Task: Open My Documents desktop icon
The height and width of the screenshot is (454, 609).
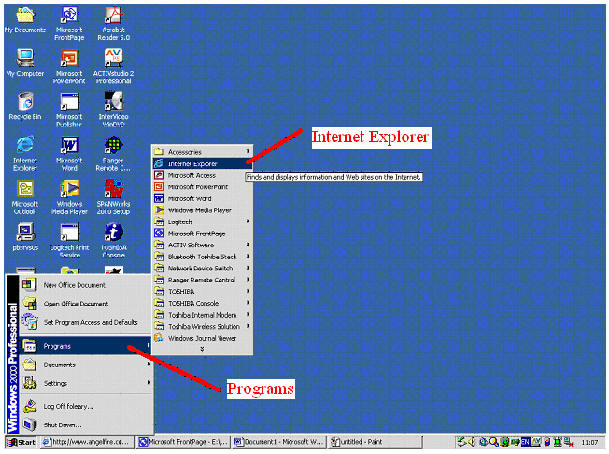Action: [25, 20]
